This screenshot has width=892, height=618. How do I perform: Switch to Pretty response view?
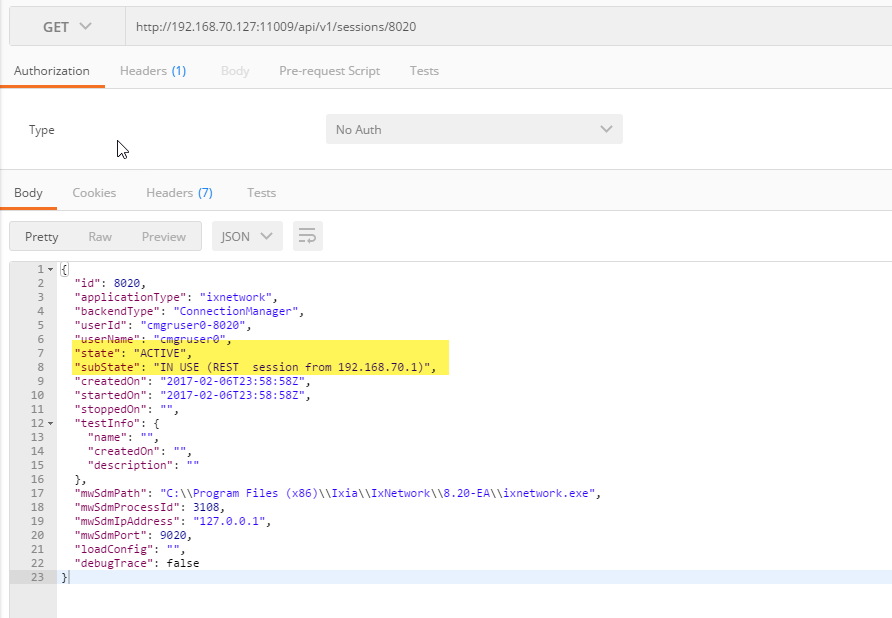[42, 237]
